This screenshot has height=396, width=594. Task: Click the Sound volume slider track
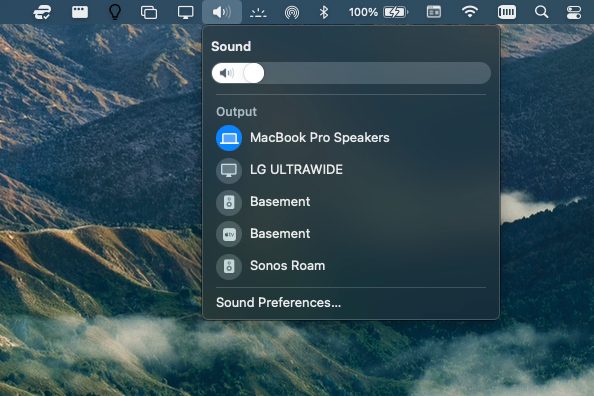click(351, 73)
